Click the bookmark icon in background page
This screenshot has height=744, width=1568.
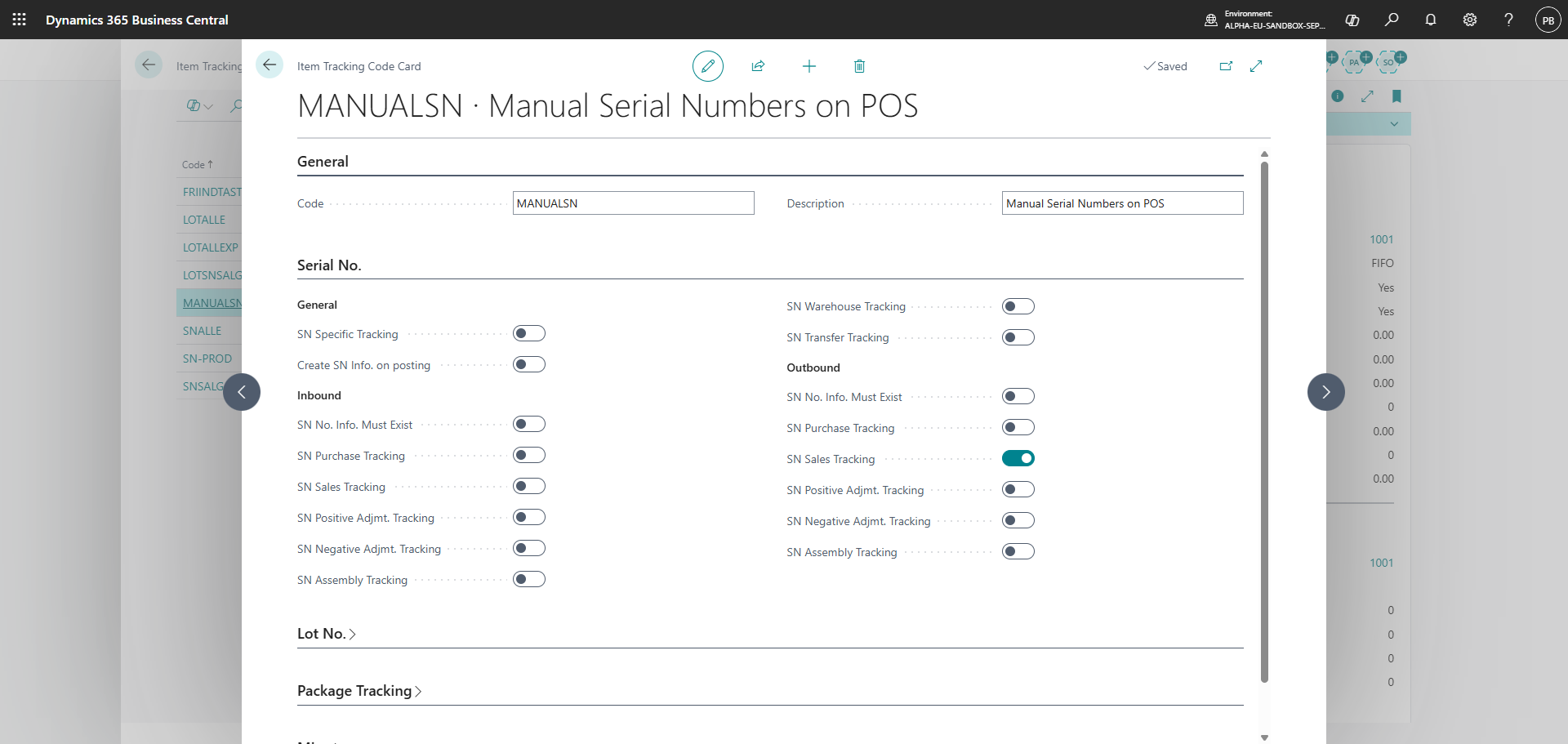[1396, 96]
